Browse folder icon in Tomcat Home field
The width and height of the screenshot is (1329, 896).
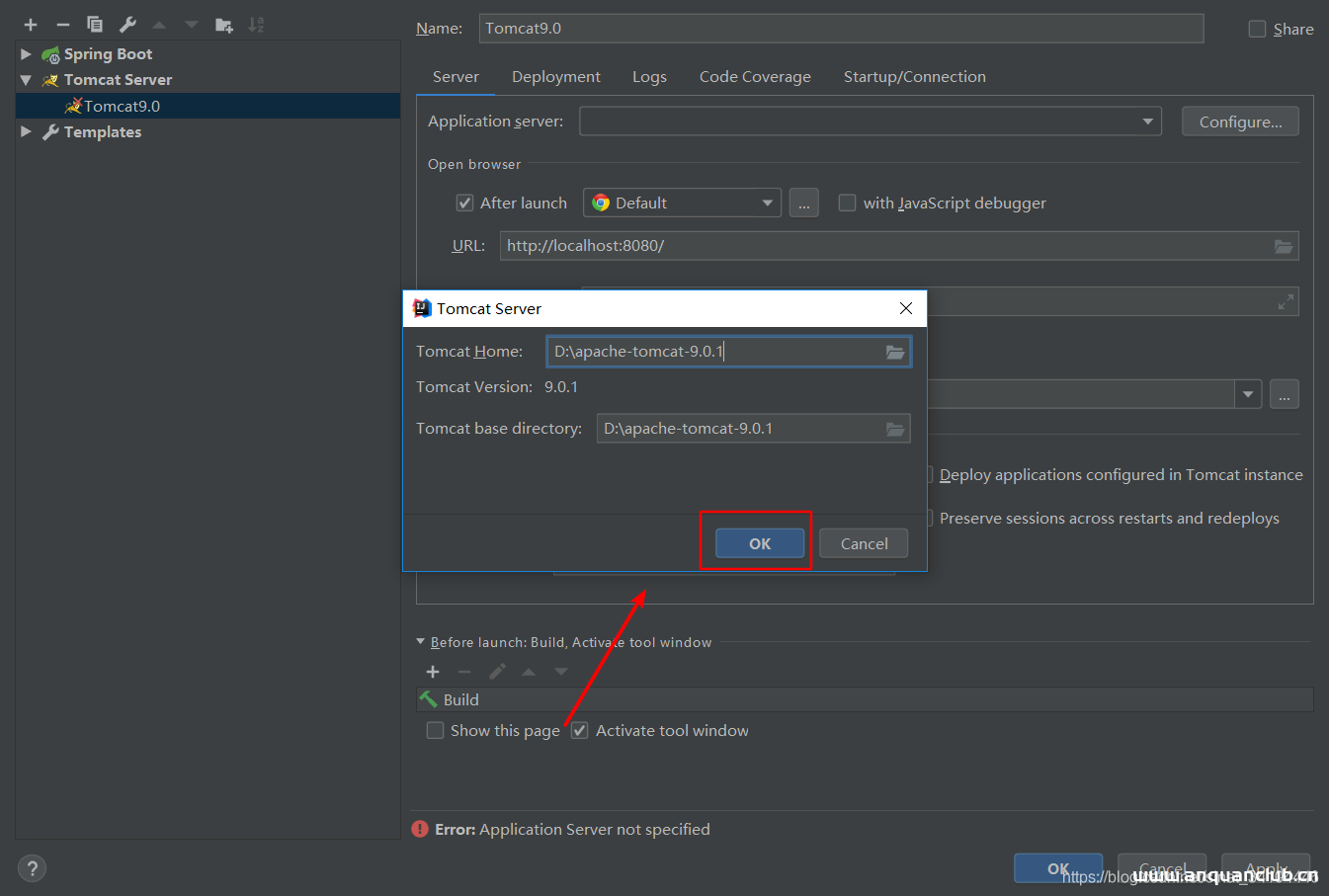click(x=895, y=352)
